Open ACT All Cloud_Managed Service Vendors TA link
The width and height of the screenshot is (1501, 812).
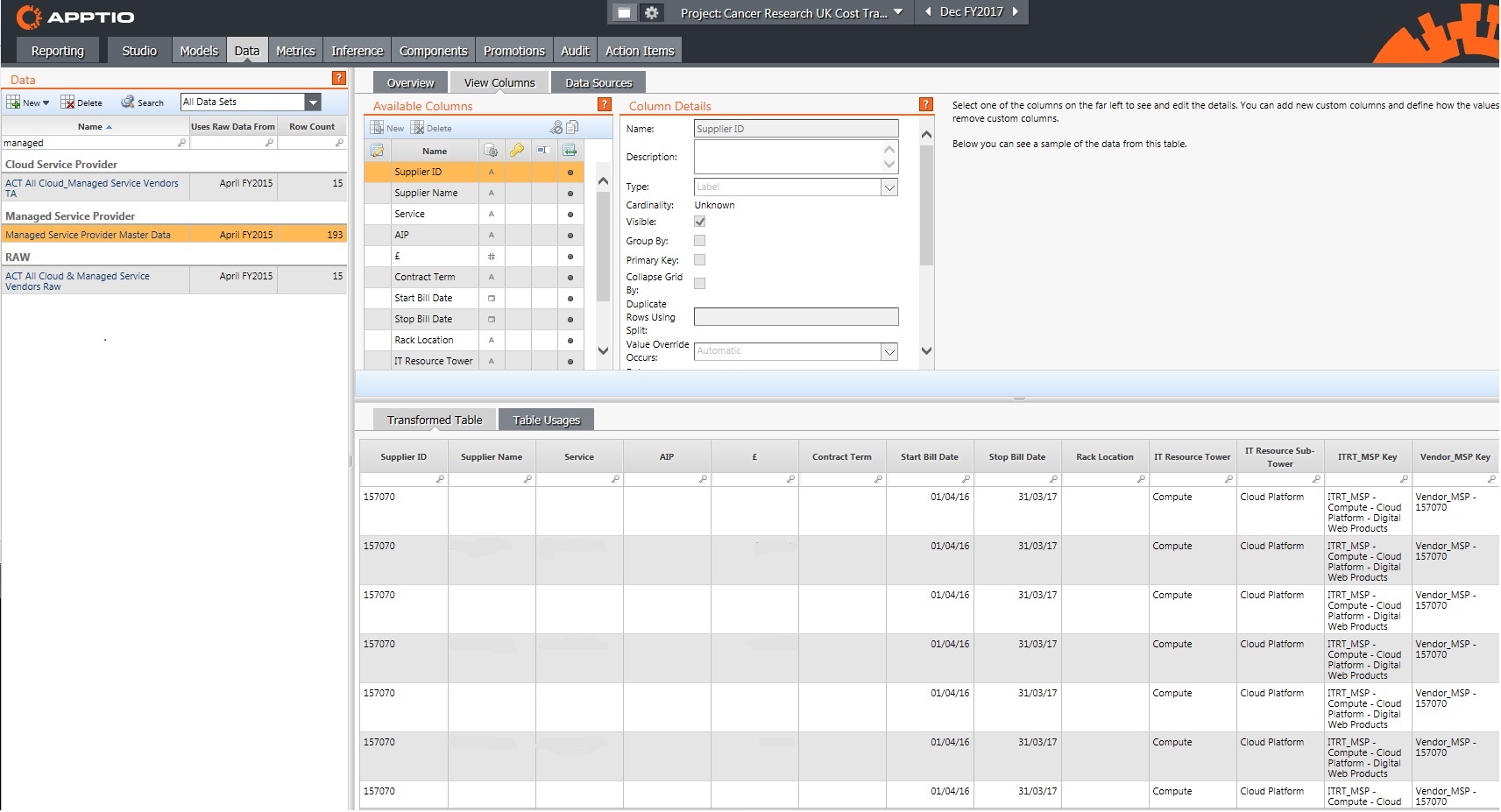[x=92, y=188]
